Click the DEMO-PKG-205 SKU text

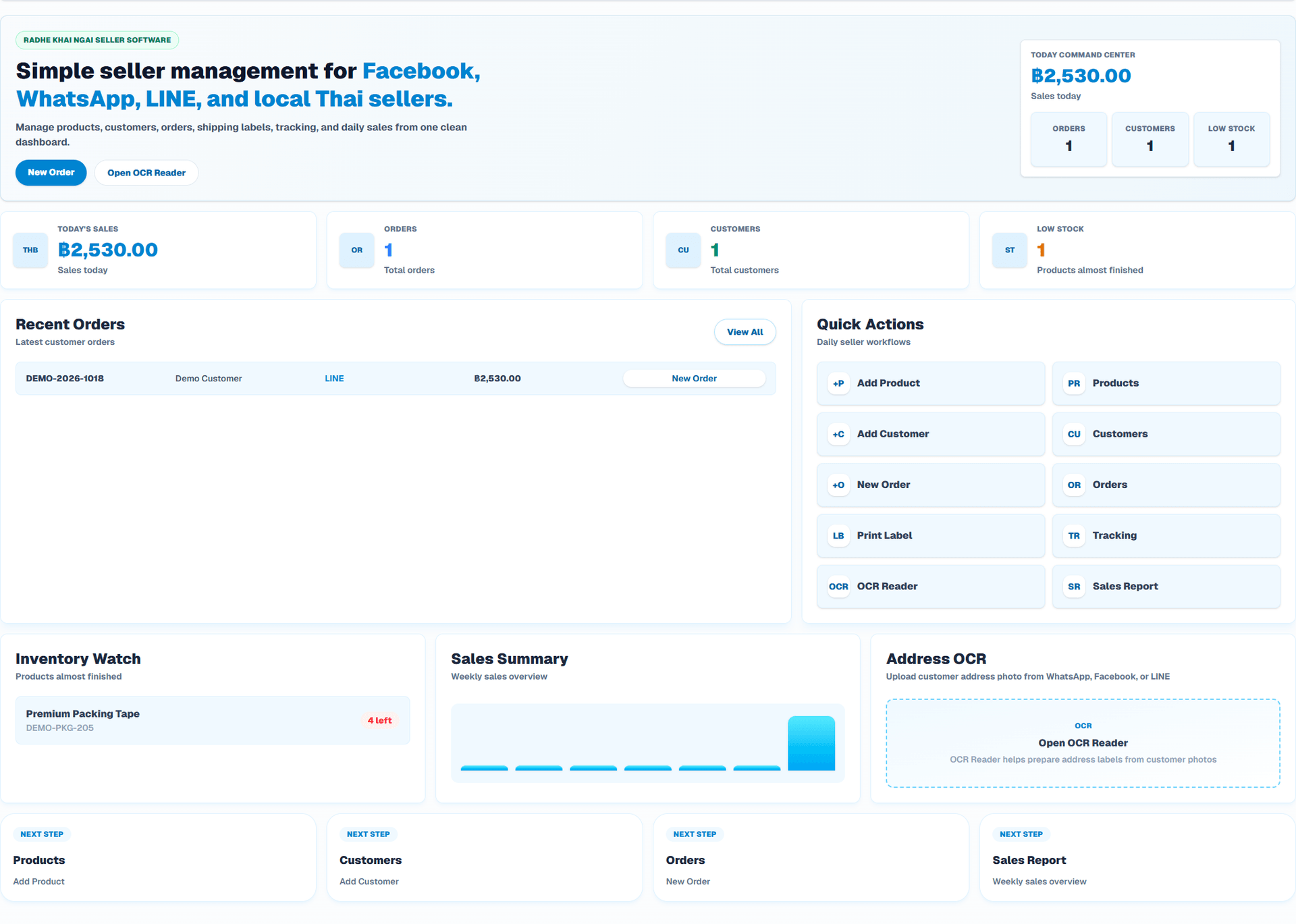pos(60,728)
